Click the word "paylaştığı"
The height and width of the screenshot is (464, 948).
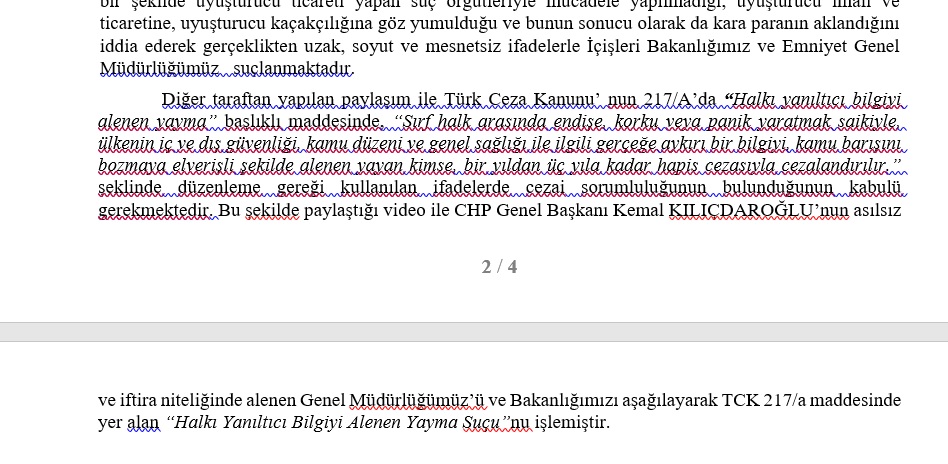coord(340,211)
